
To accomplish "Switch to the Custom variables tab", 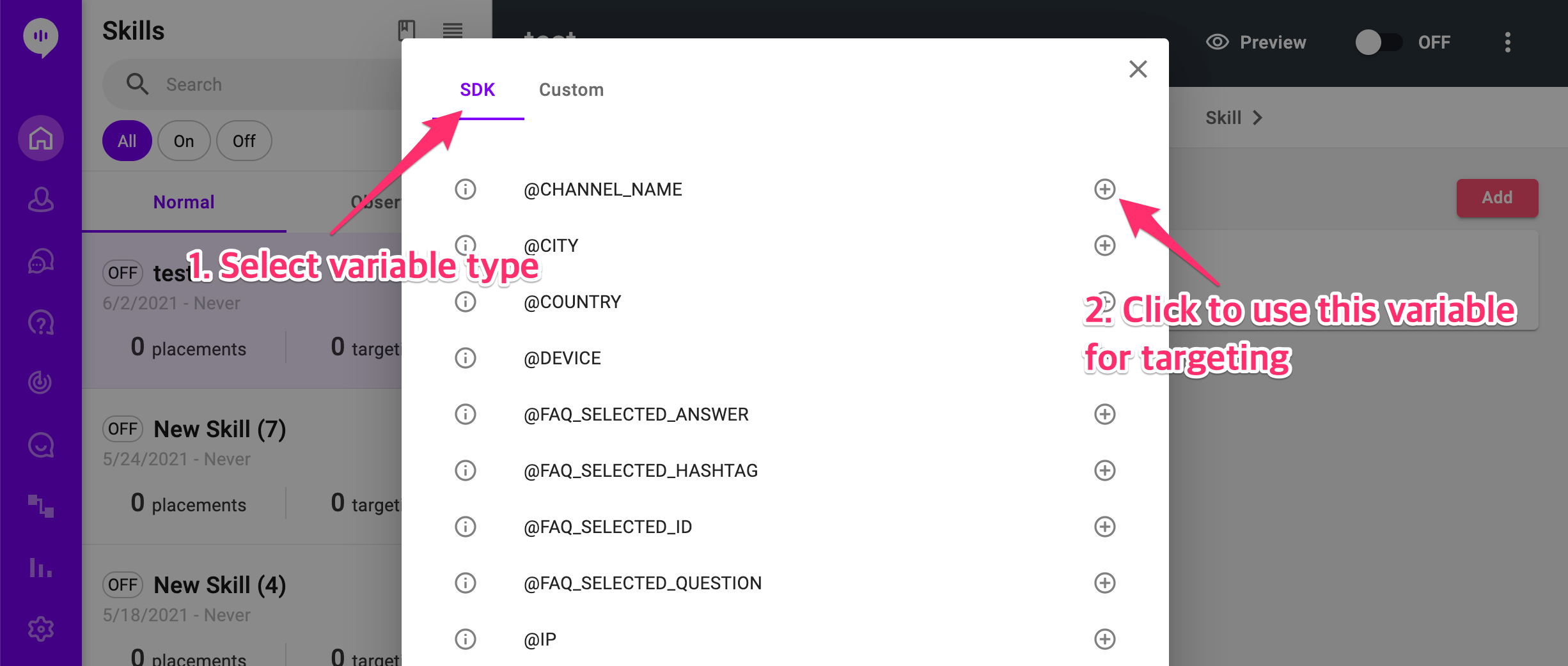I will [572, 89].
